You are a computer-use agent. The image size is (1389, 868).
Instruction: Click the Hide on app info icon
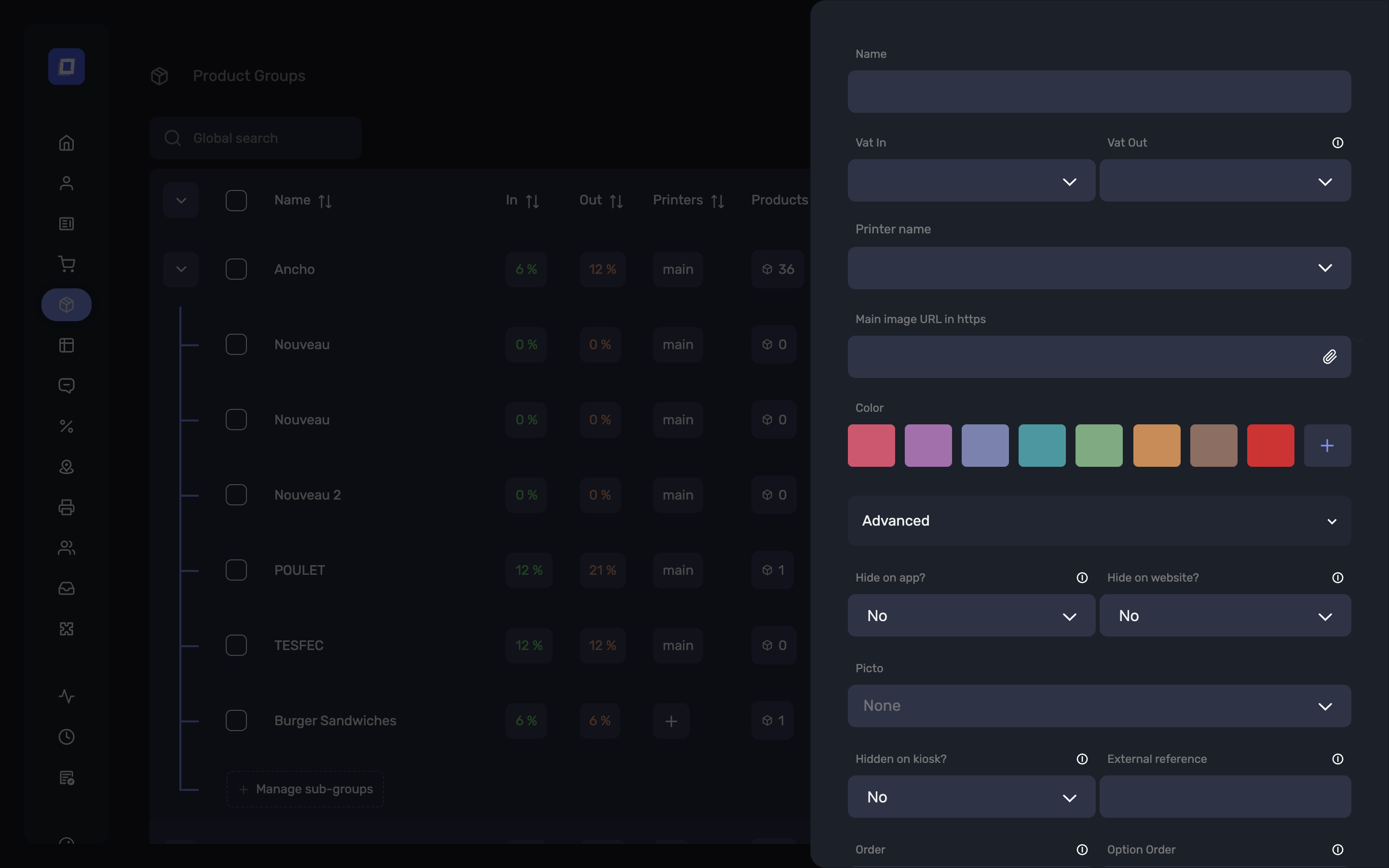[1082, 578]
